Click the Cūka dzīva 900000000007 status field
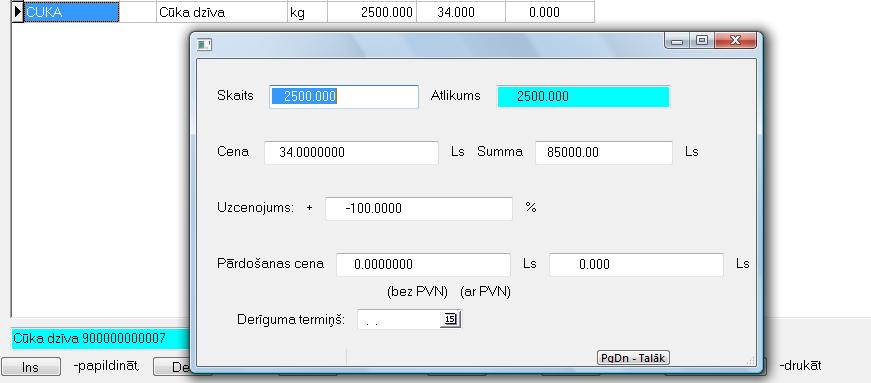Image resolution: width=871 pixels, height=383 pixels. click(x=101, y=339)
